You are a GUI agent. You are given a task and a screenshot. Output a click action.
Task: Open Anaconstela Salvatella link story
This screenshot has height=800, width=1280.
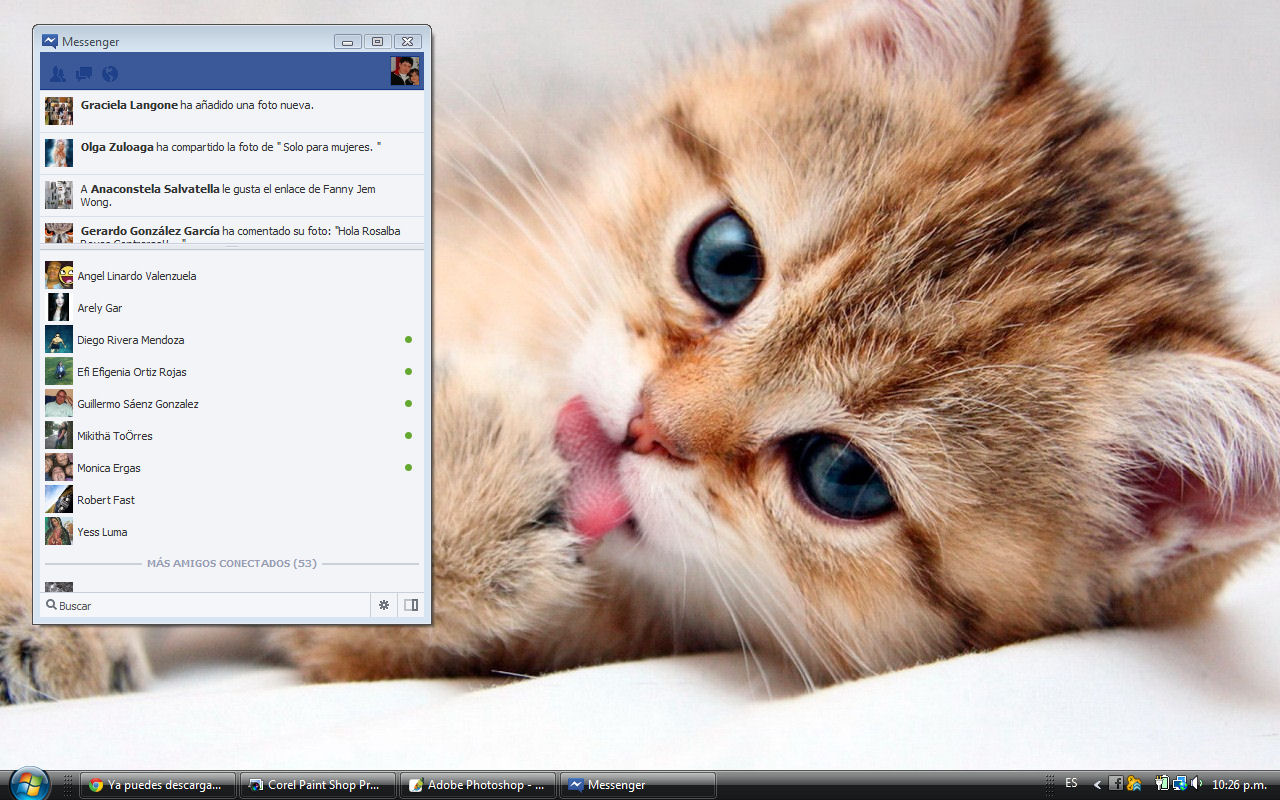click(x=232, y=195)
